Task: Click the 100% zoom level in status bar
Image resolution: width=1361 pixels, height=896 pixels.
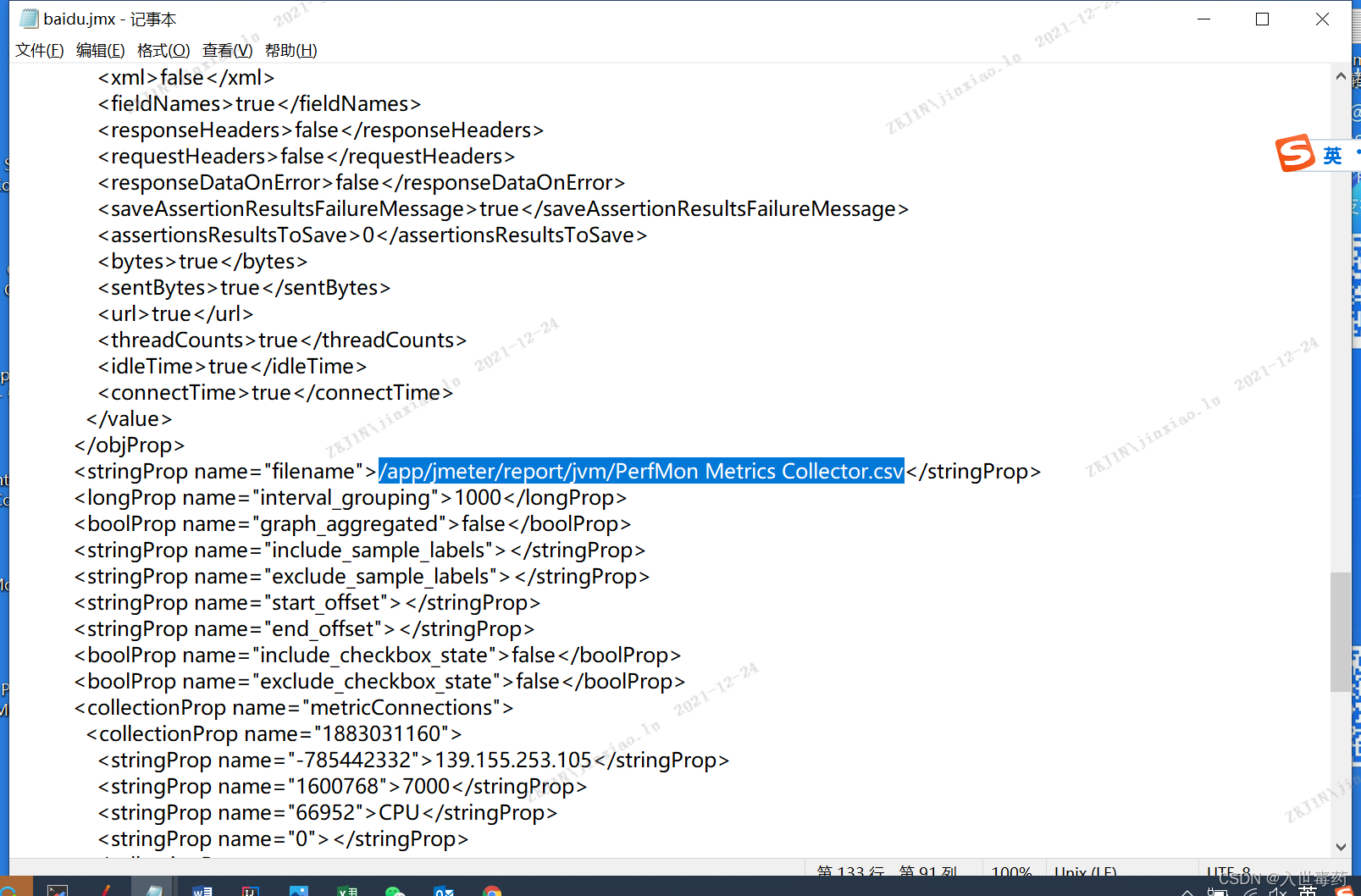Action: [x=1011, y=871]
